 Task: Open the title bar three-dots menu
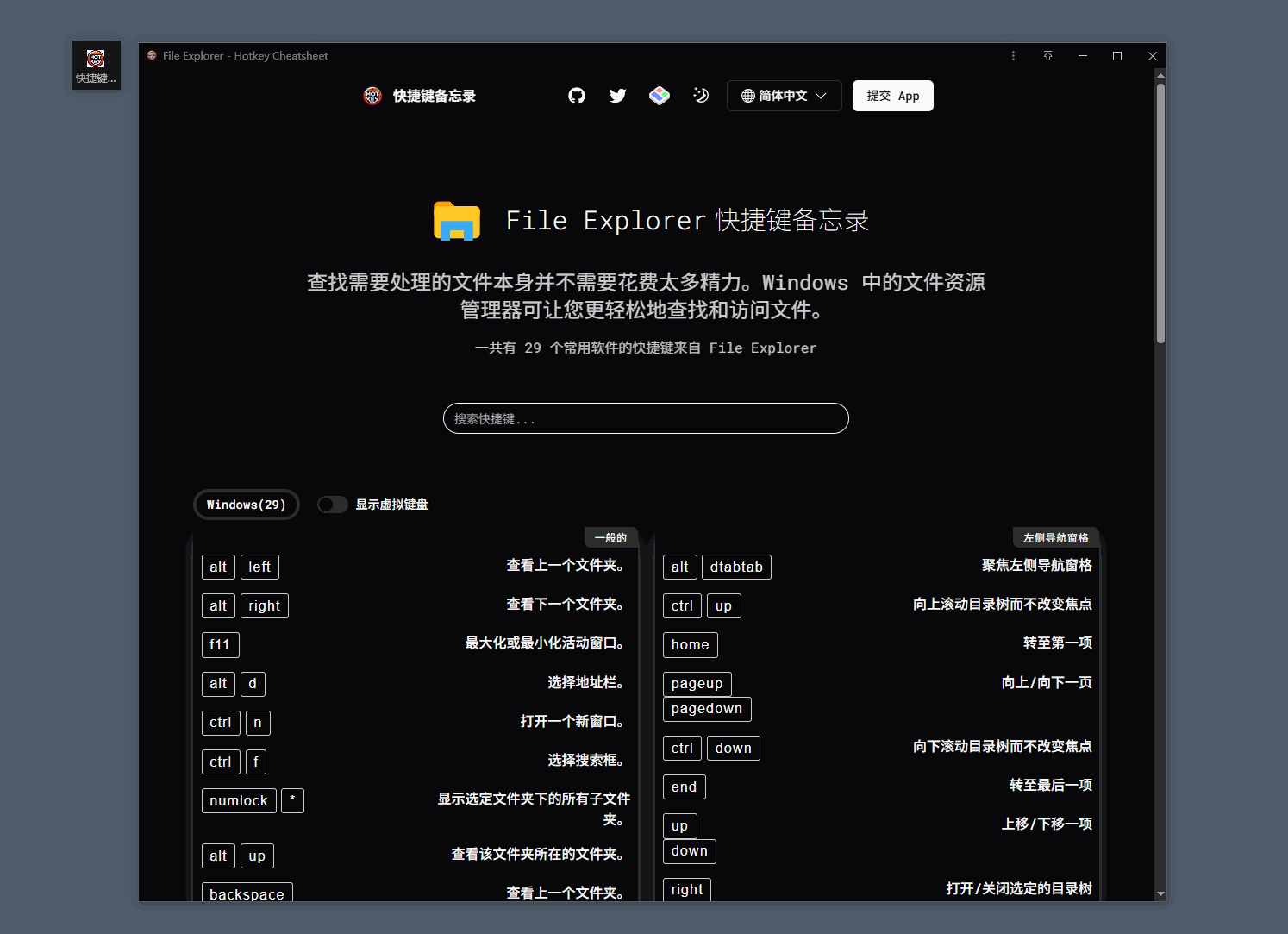pos(1013,56)
